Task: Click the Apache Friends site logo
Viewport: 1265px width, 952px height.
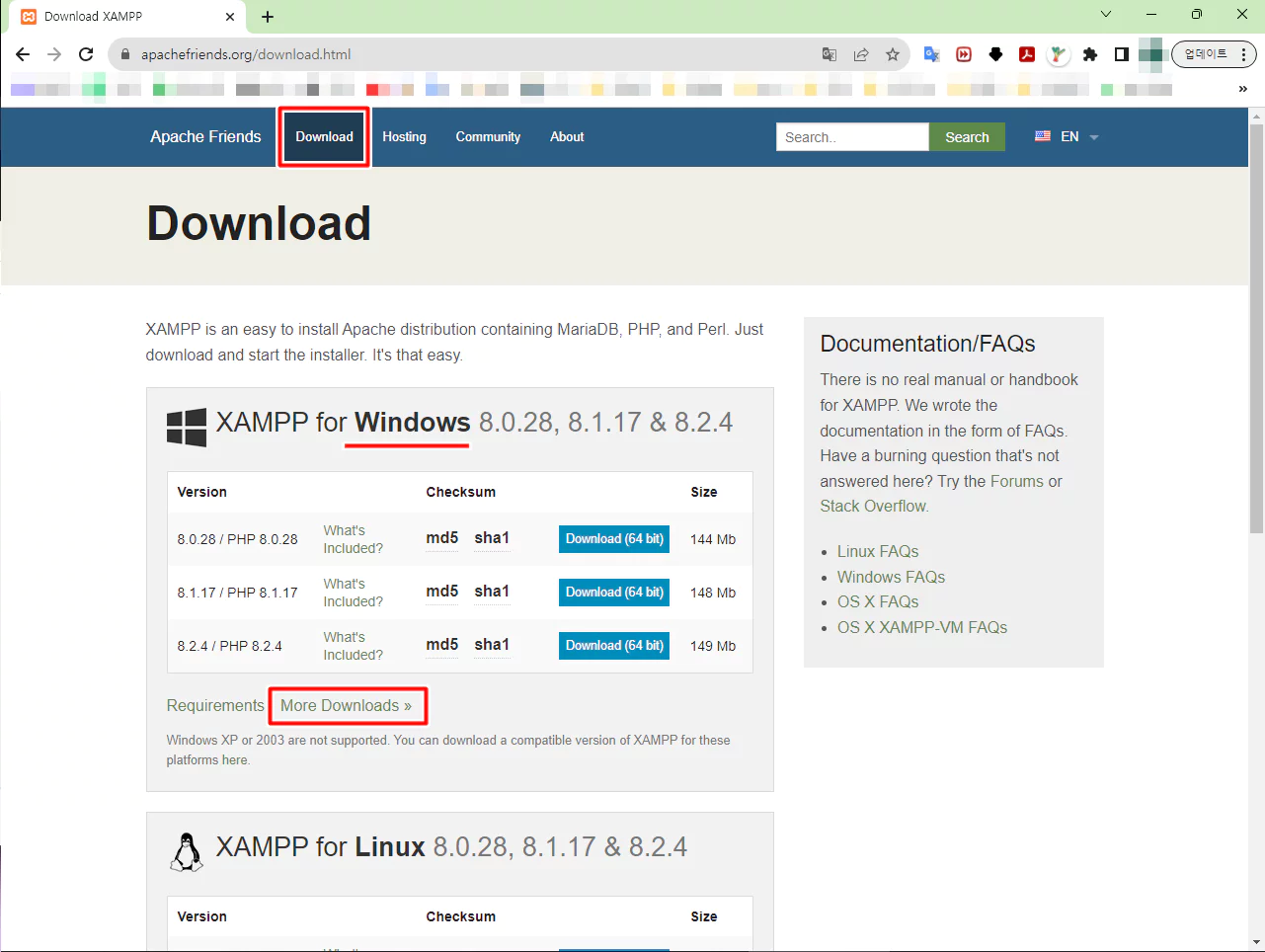Action: click(205, 136)
